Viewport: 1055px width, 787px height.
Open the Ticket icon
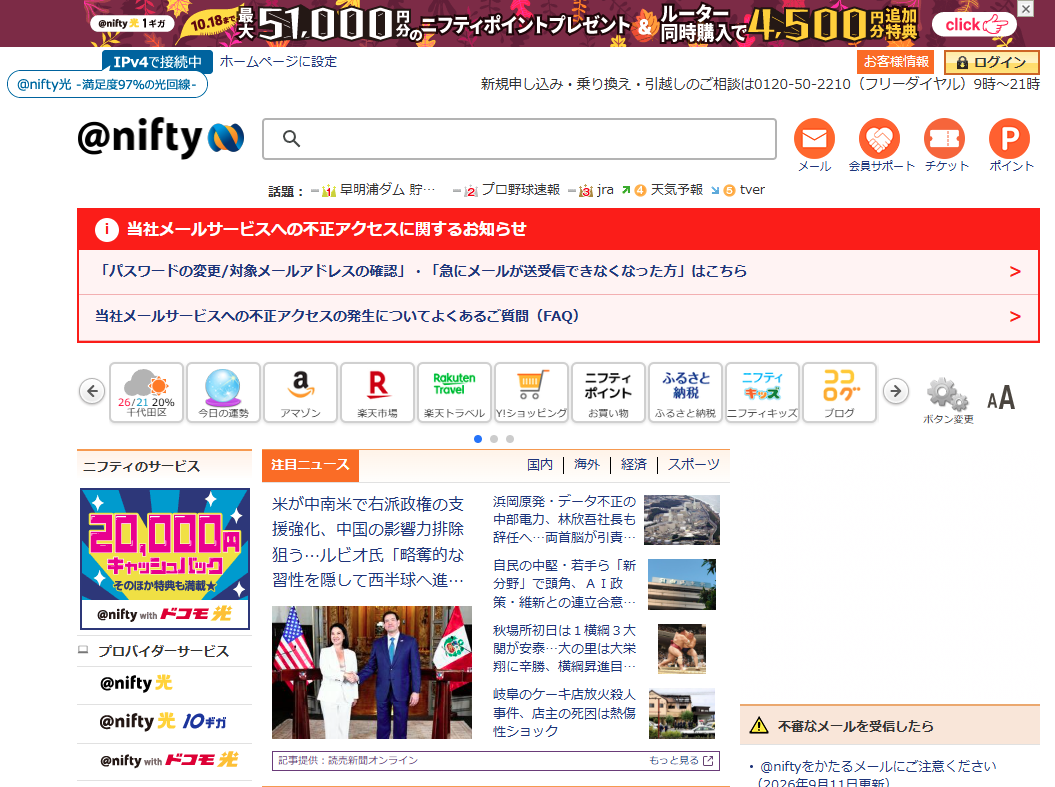pos(945,145)
